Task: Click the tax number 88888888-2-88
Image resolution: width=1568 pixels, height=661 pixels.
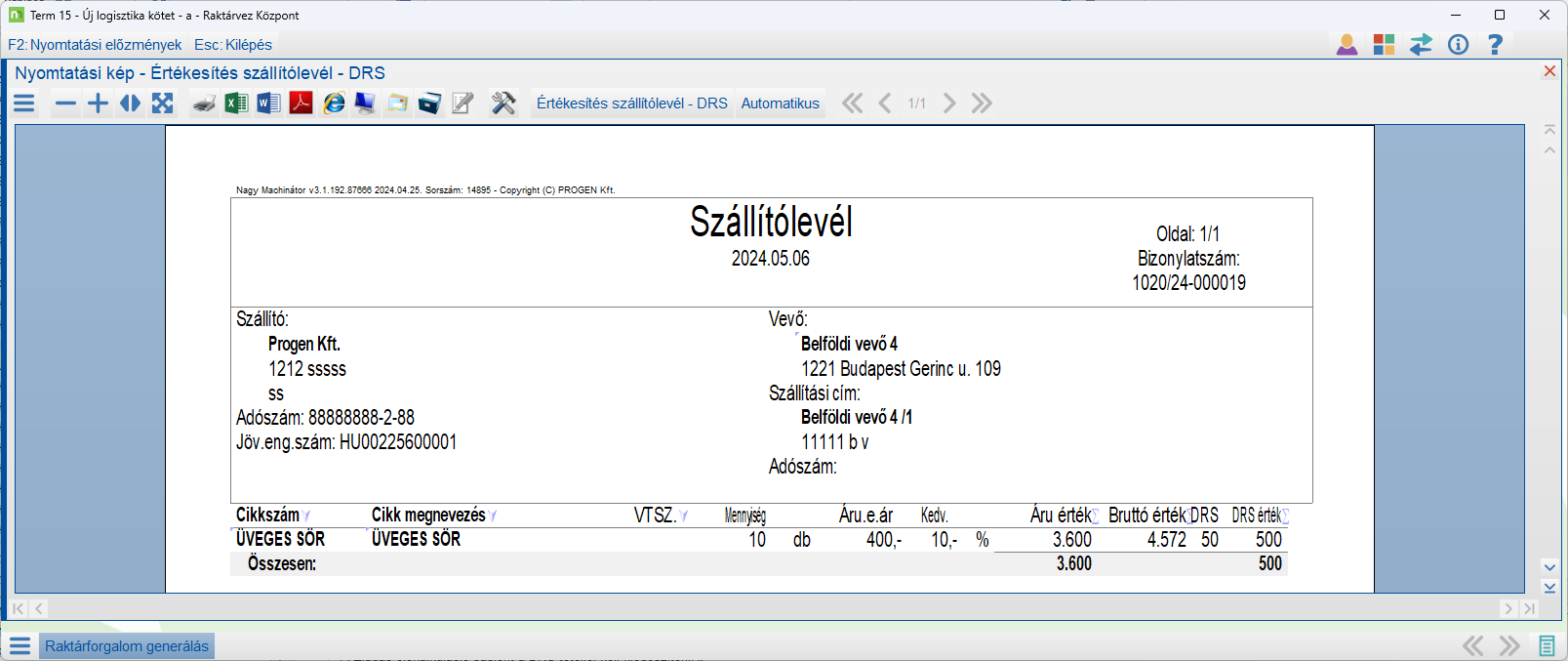Action: [x=361, y=418]
